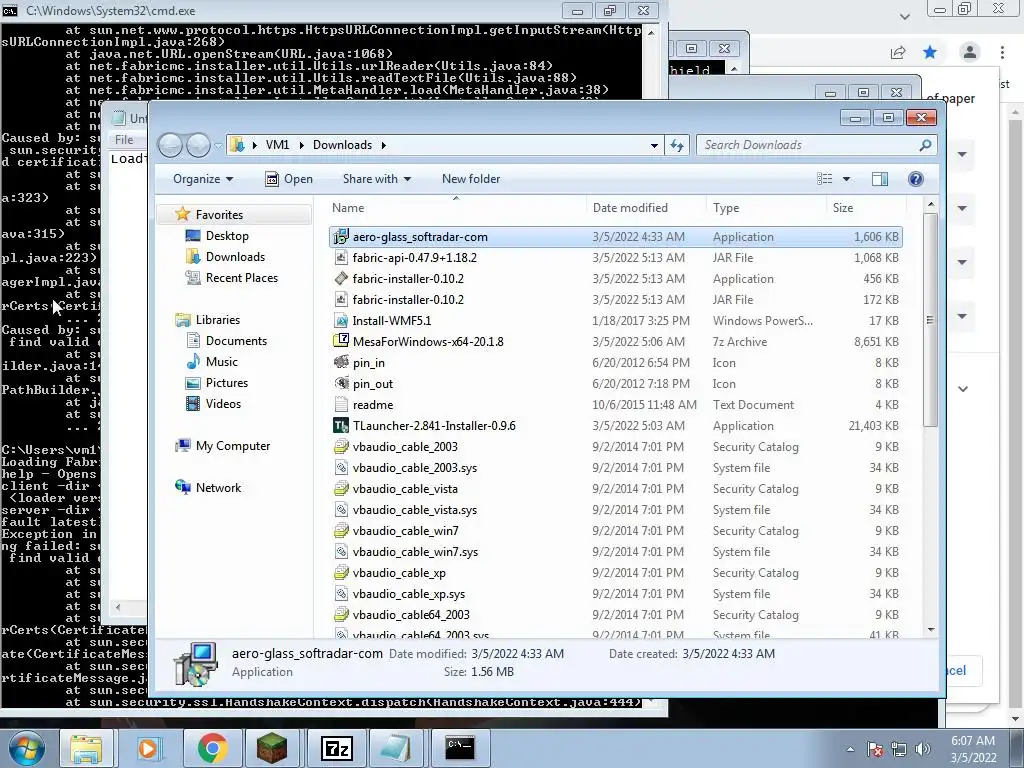This screenshot has width=1024, height=768.
Task: Click the cmd.exe taskbar icon
Action: point(459,748)
